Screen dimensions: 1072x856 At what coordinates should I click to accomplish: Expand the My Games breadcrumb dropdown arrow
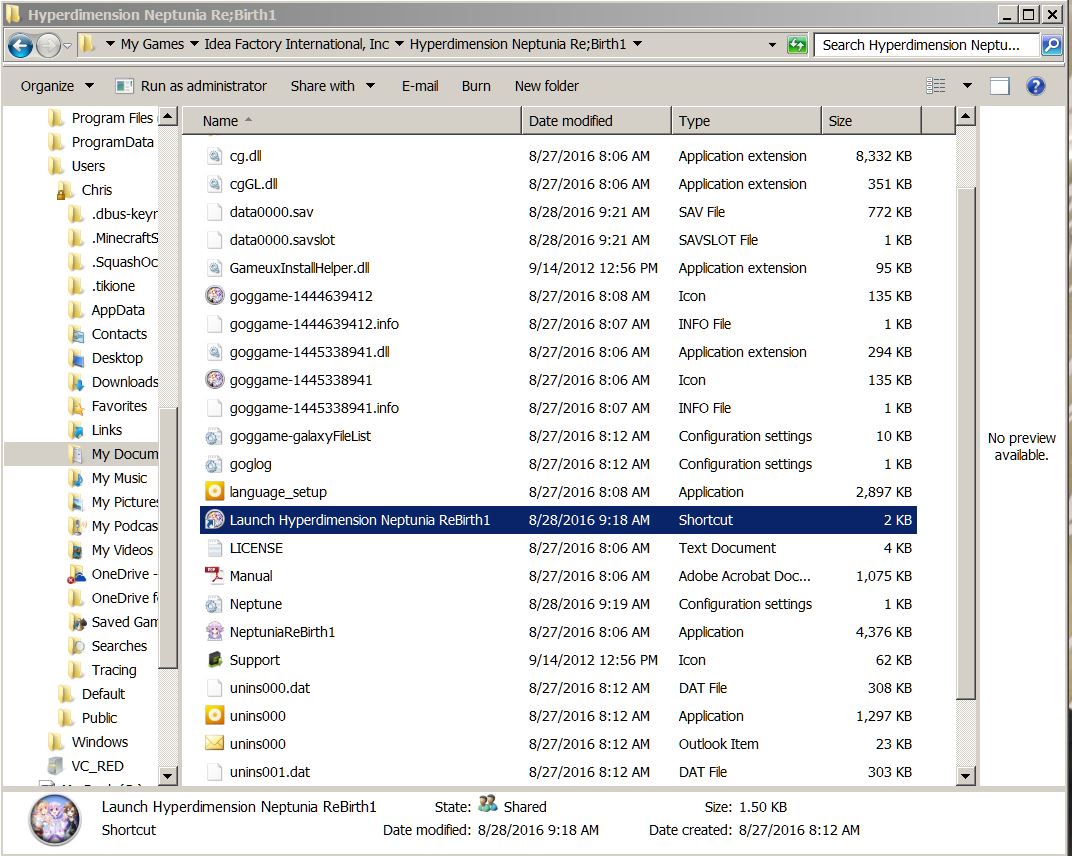194,44
